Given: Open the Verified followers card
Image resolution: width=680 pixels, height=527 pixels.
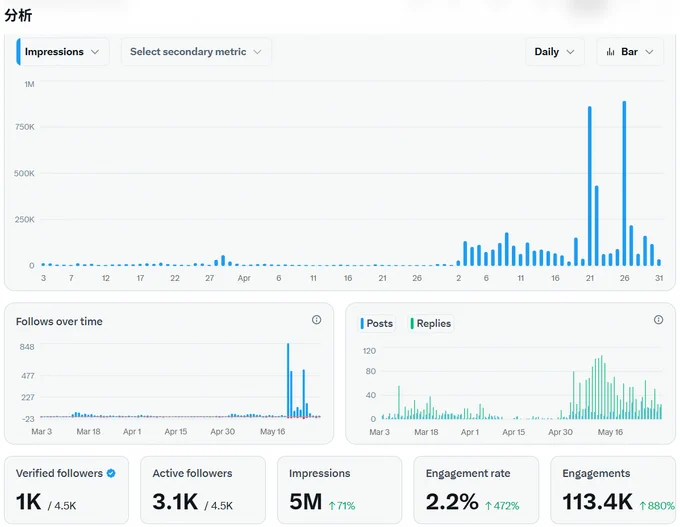Looking at the screenshot, I should [x=66, y=490].
